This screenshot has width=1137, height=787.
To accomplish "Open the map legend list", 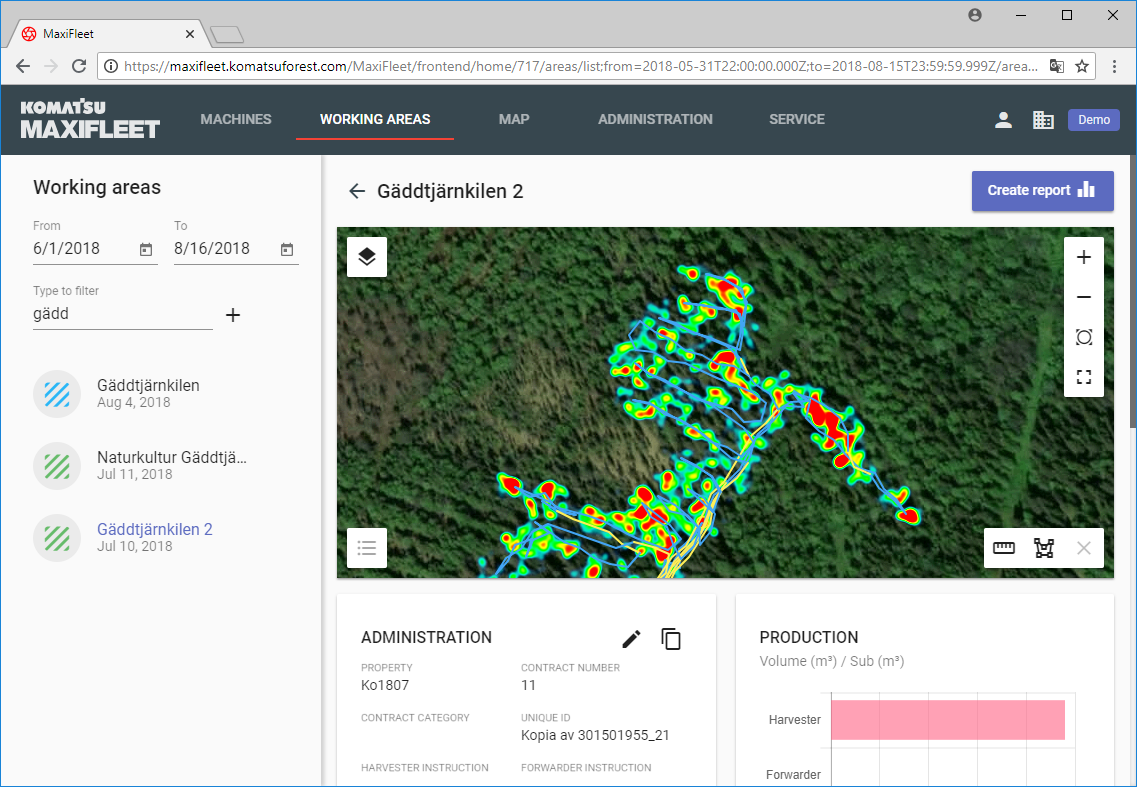I will coord(367,548).
